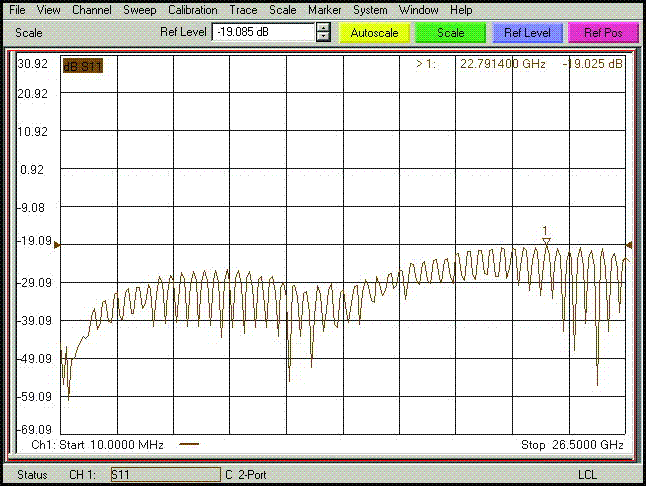
Task: Open the View menu
Action: tap(48, 9)
